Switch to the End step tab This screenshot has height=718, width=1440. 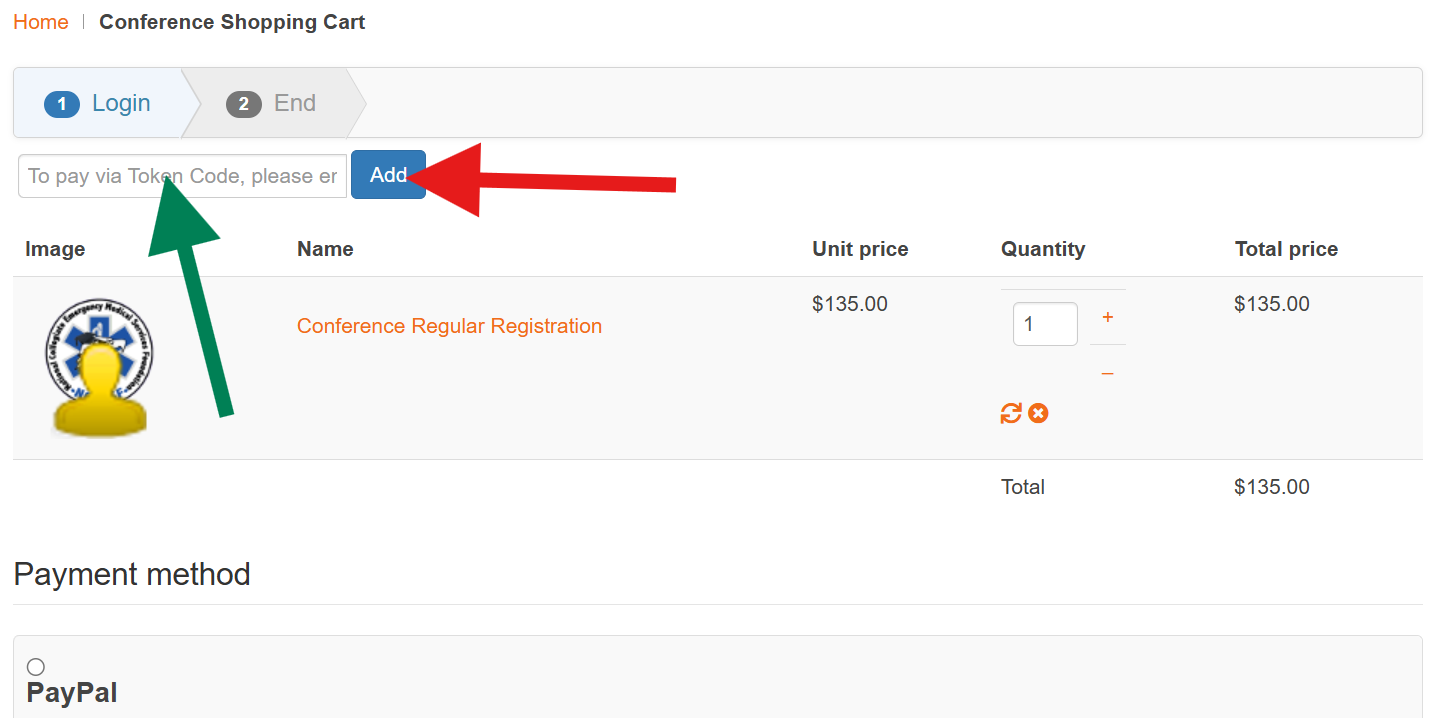294,103
